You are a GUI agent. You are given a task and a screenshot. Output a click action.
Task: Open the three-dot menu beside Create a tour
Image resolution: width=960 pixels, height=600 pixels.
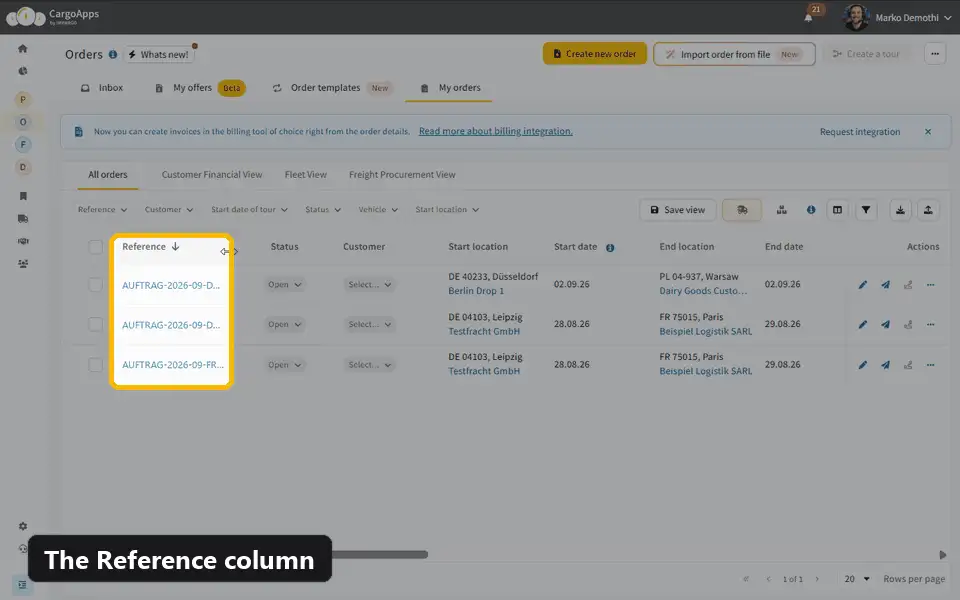[935, 54]
